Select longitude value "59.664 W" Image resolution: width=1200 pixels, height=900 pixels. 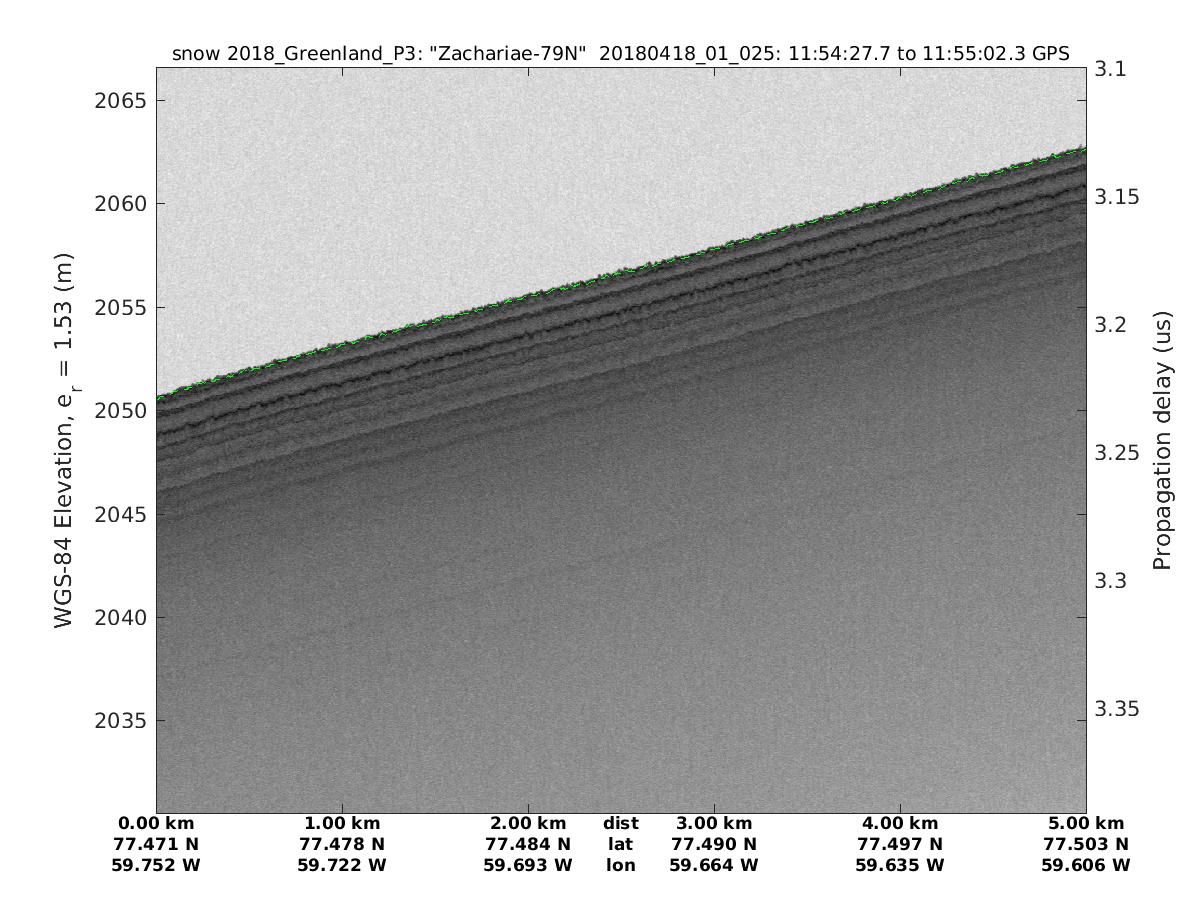(714, 865)
